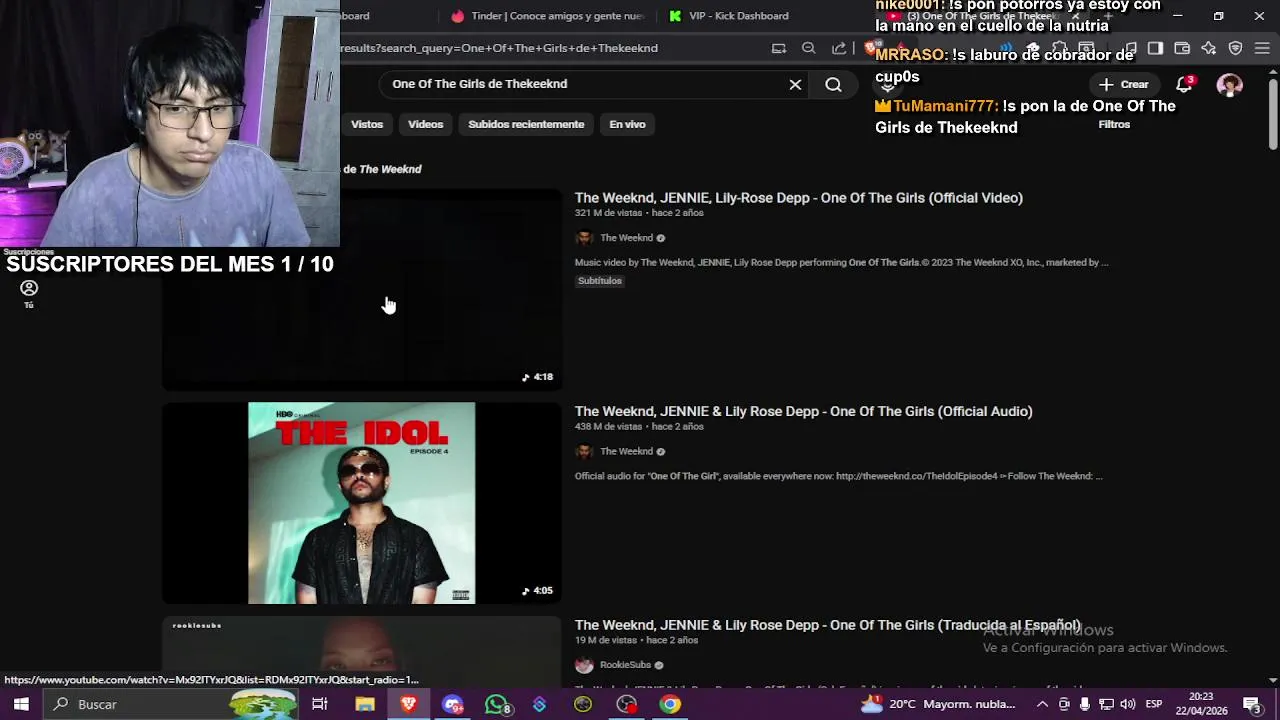Open the Brave browser taskbar icon

(x=408, y=704)
